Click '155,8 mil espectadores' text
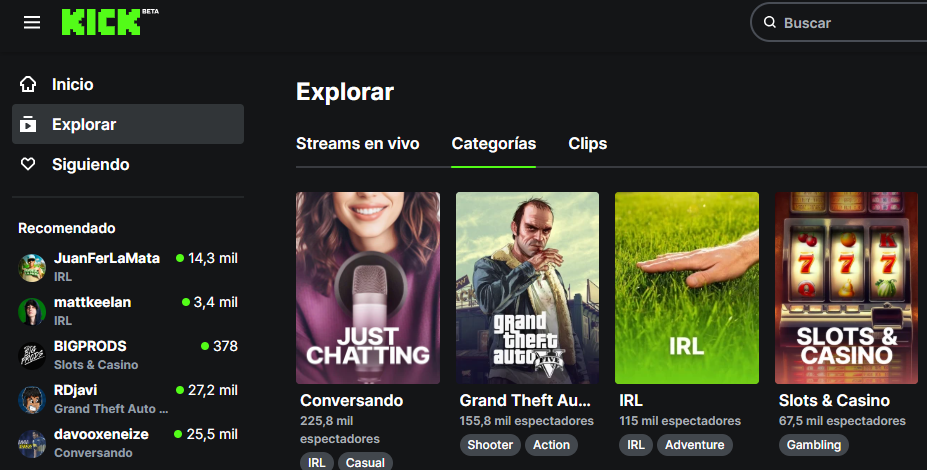The width and height of the screenshot is (927, 470). [x=527, y=421]
